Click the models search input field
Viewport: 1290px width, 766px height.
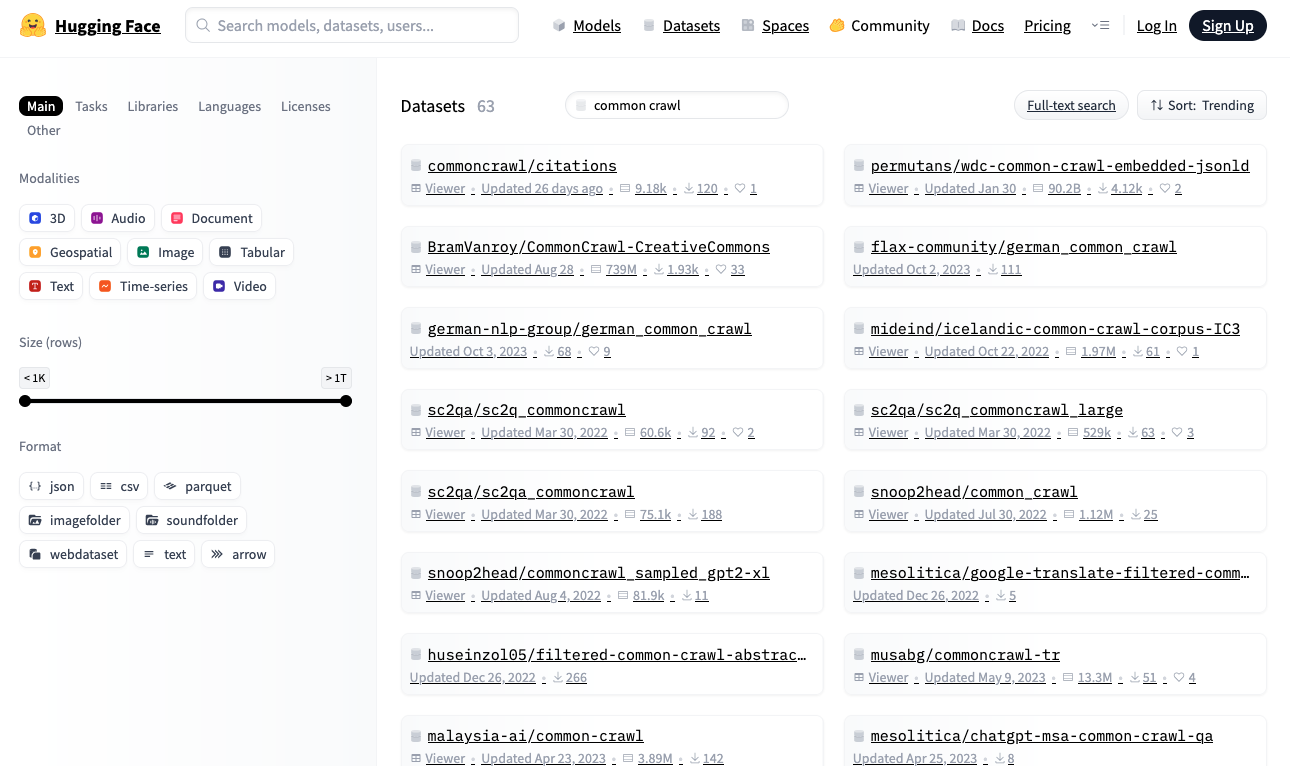[x=351, y=25]
